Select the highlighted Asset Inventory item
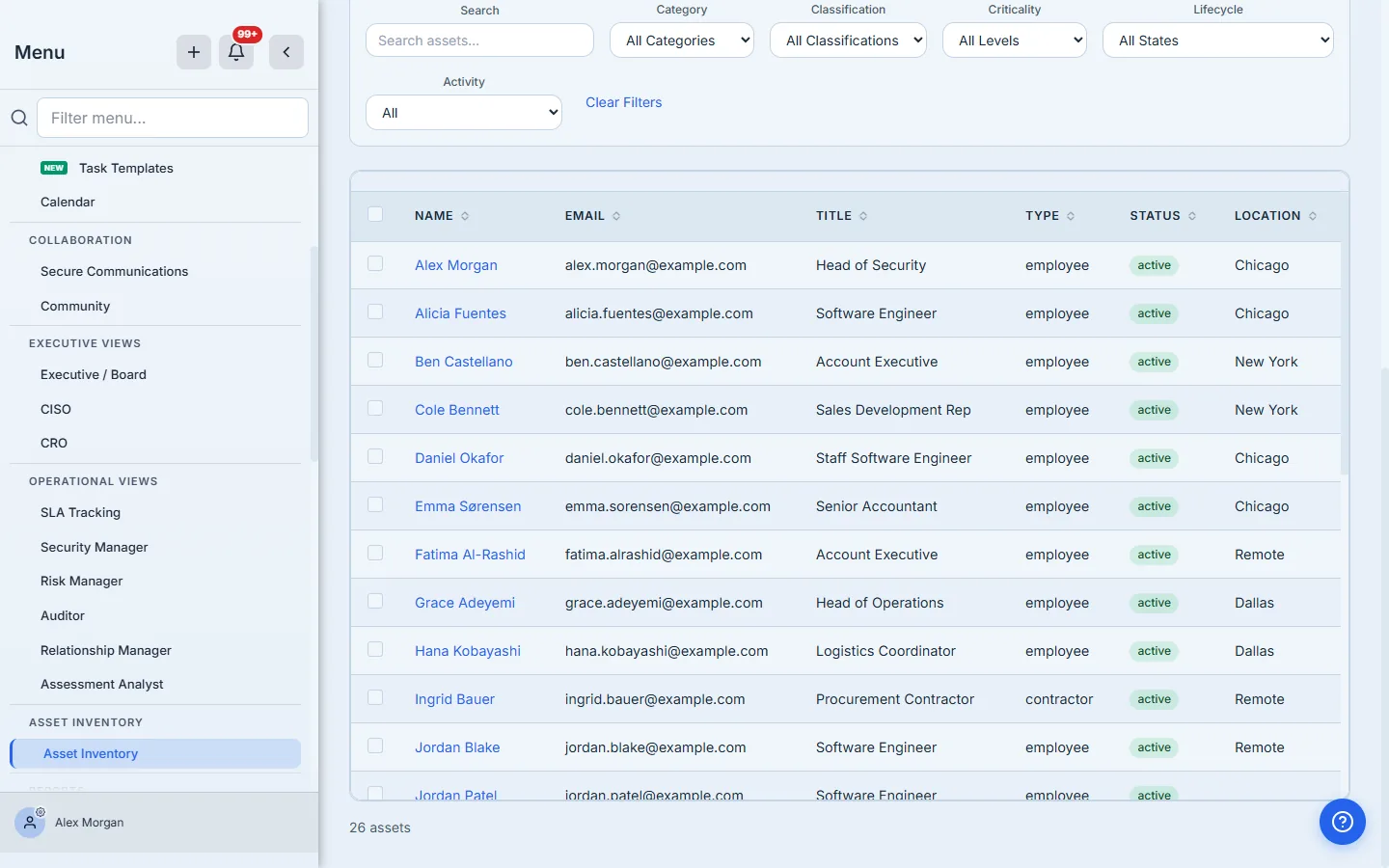The image size is (1389, 868). point(155,753)
